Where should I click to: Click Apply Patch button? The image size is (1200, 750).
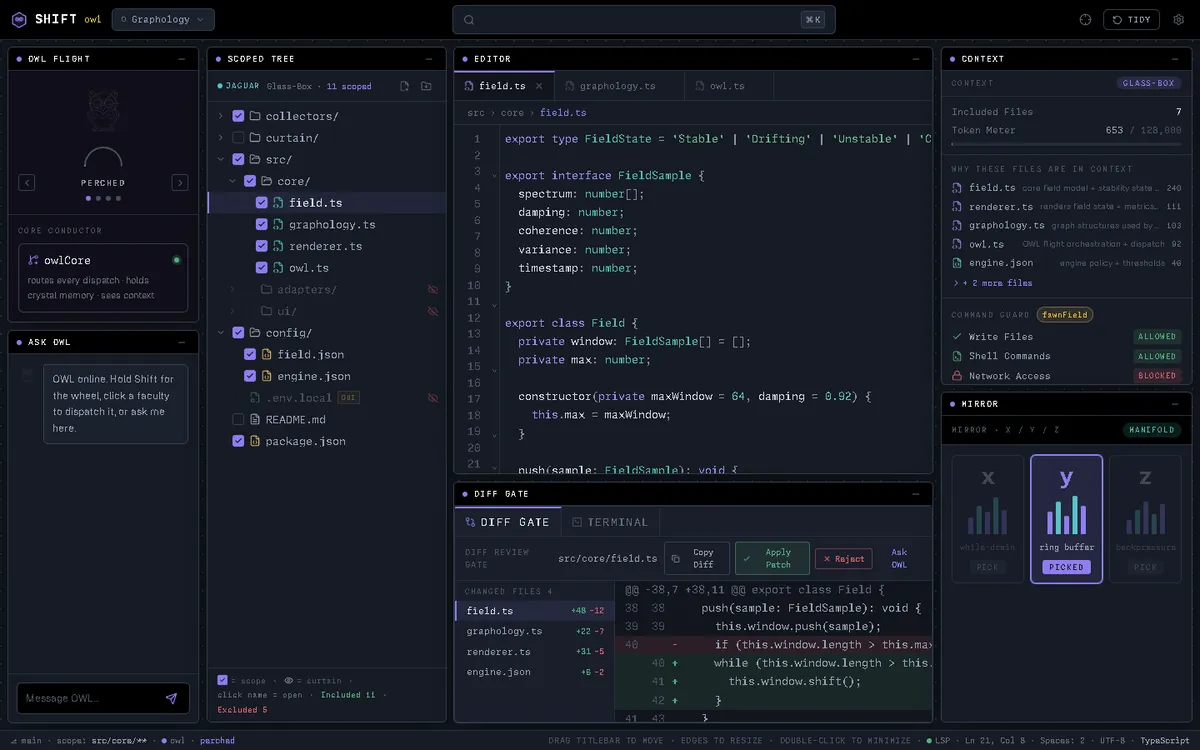(x=772, y=558)
